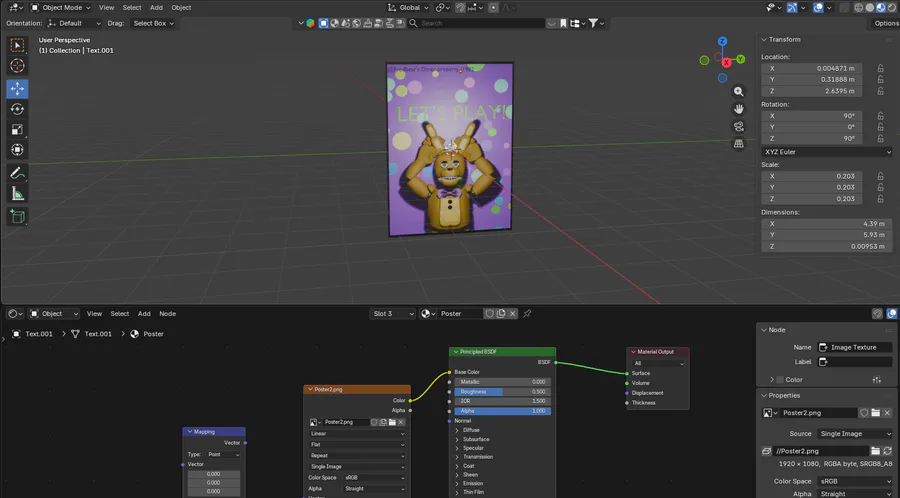Image resolution: width=900 pixels, height=498 pixels.
Task: Toggle lock on Location X
Action: coord(880,68)
